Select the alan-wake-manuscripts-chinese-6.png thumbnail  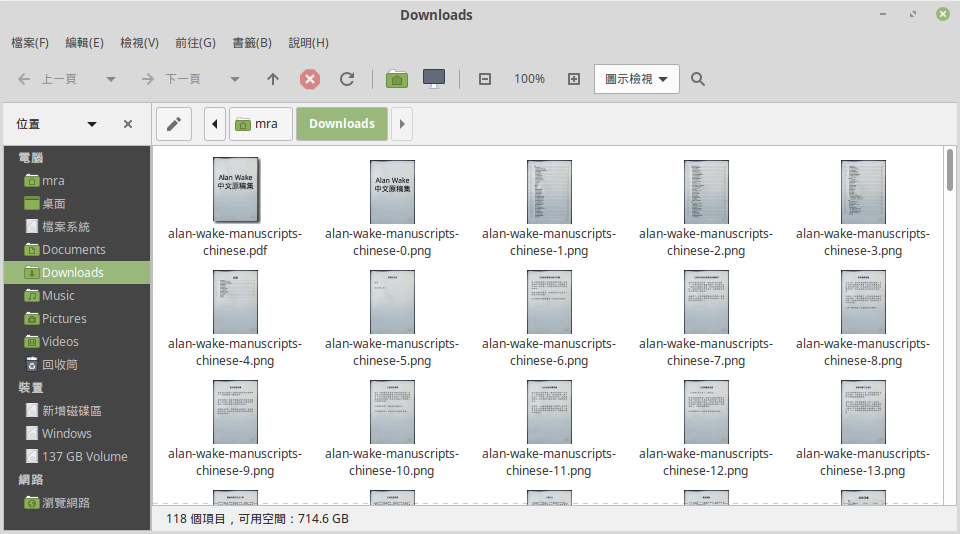[549, 302]
